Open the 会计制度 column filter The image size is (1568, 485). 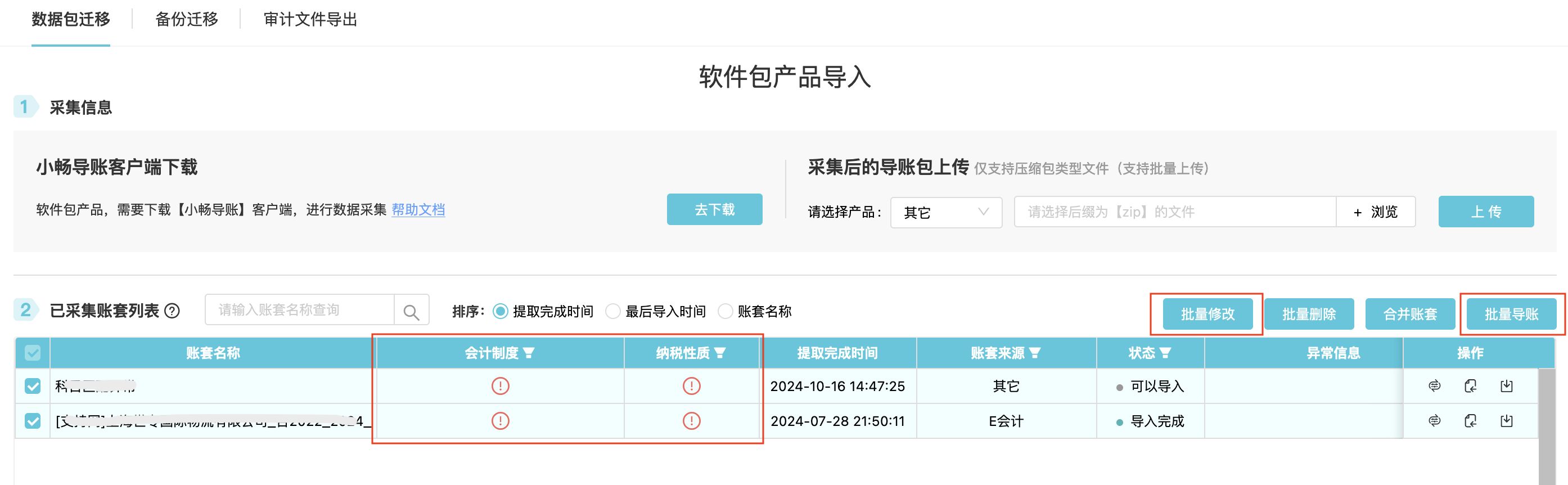click(x=529, y=353)
